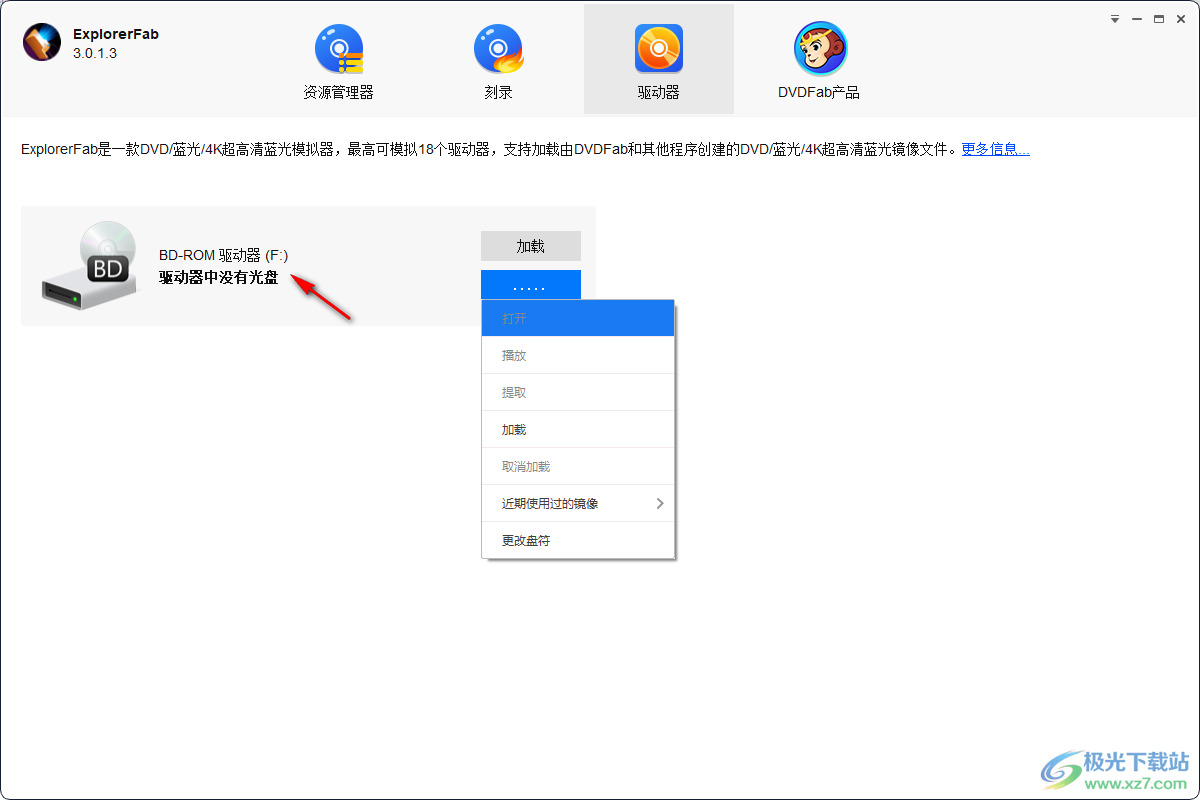
Task: Open the 资源管理器 tab icon
Action: click(338, 50)
